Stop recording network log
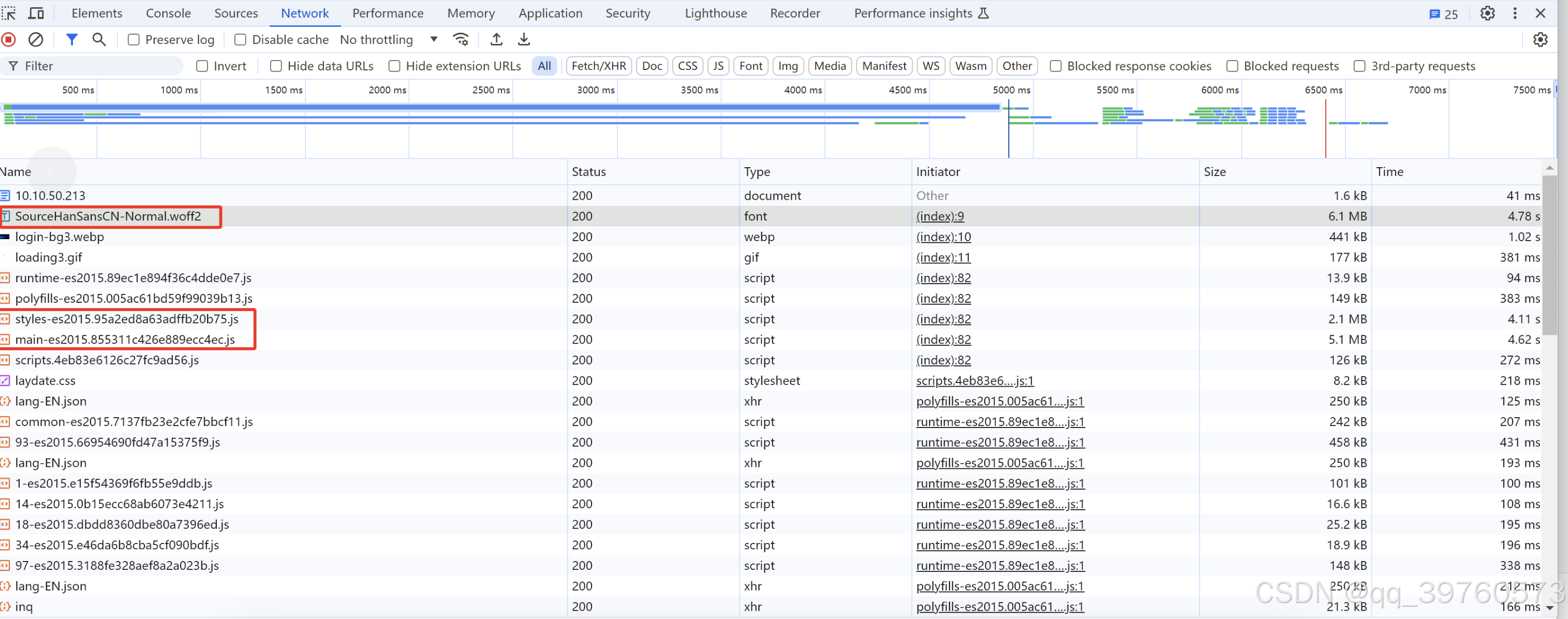Screen dimensions: 1568x619 (x=8, y=39)
